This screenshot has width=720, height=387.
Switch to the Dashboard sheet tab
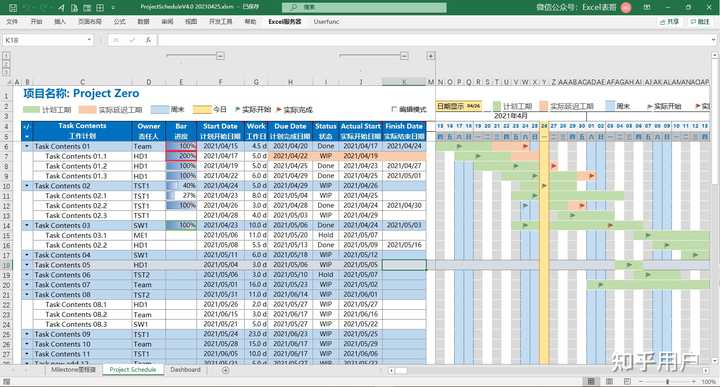pyautogui.click(x=186, y=370)
